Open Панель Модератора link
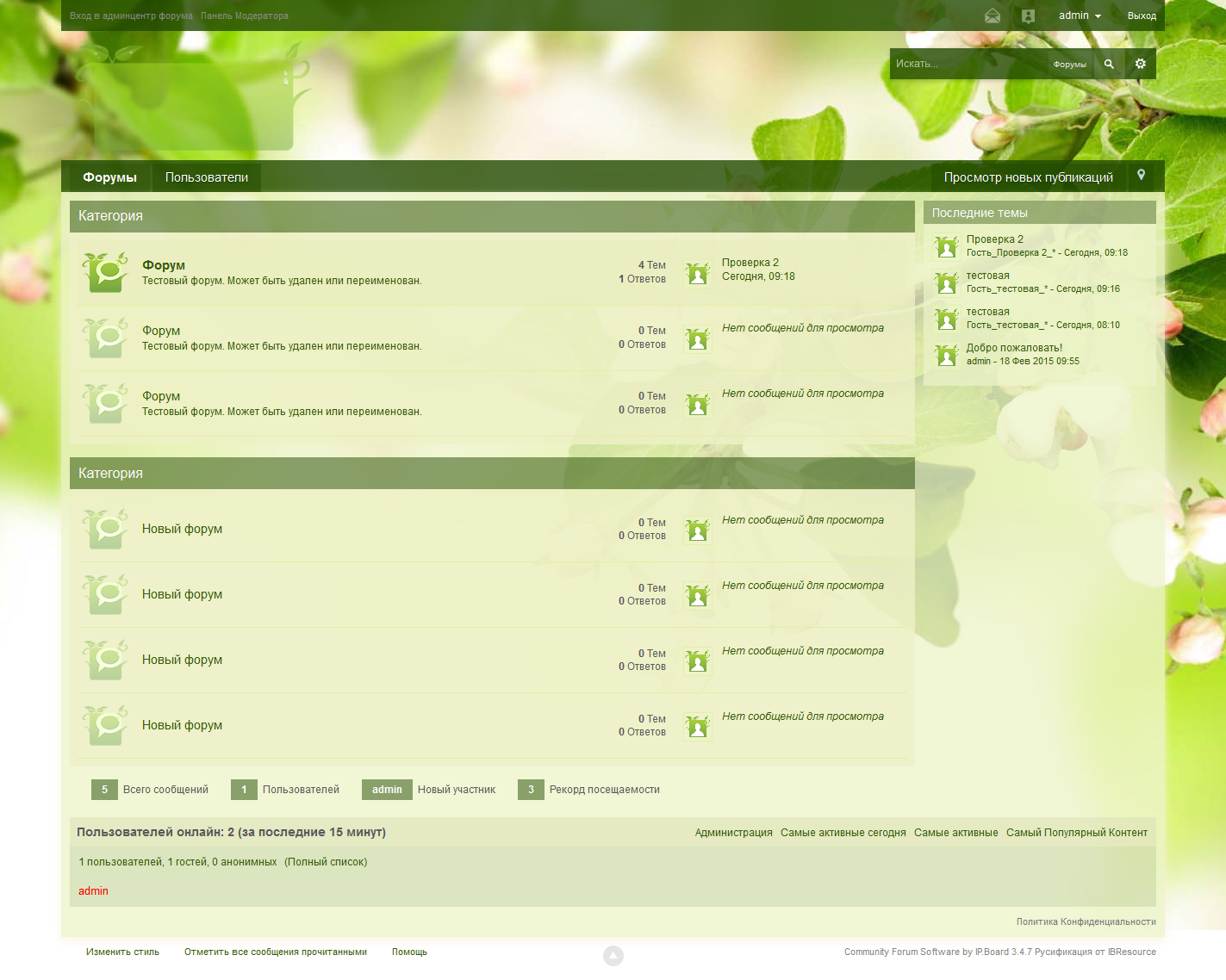1226x980 pixels. point(245,16)
